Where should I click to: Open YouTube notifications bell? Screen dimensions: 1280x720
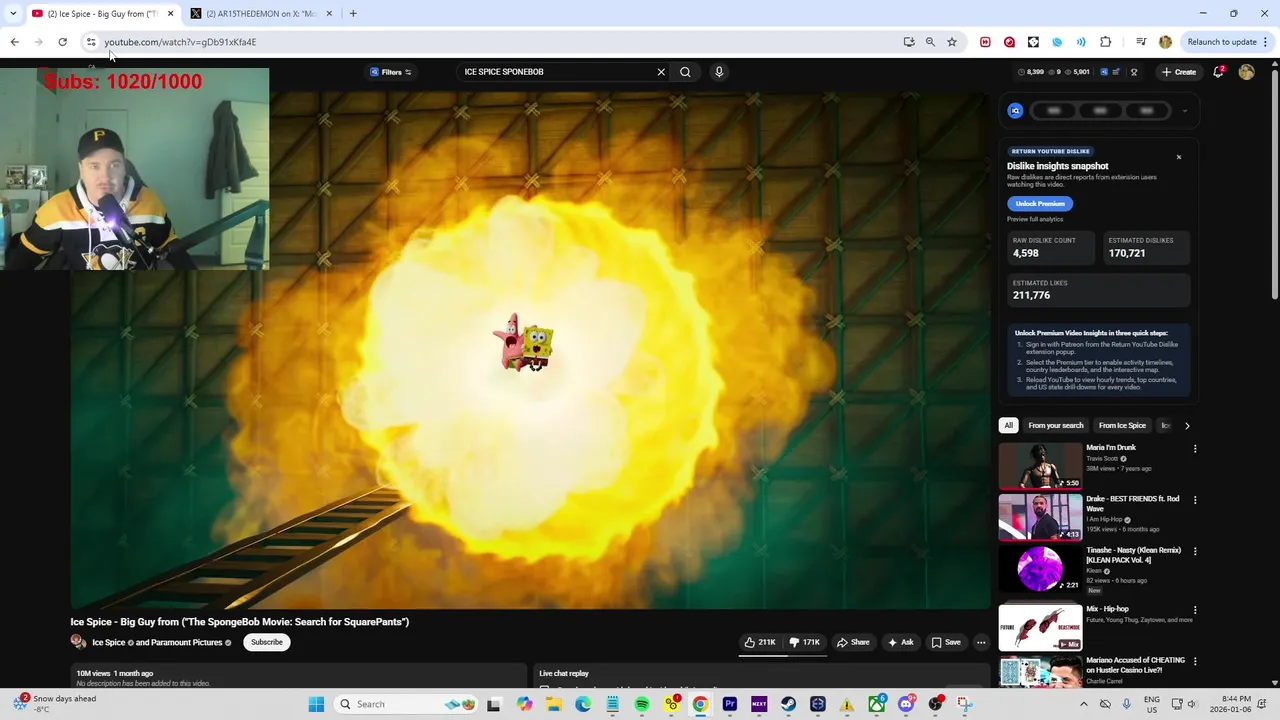(1218, 72)
